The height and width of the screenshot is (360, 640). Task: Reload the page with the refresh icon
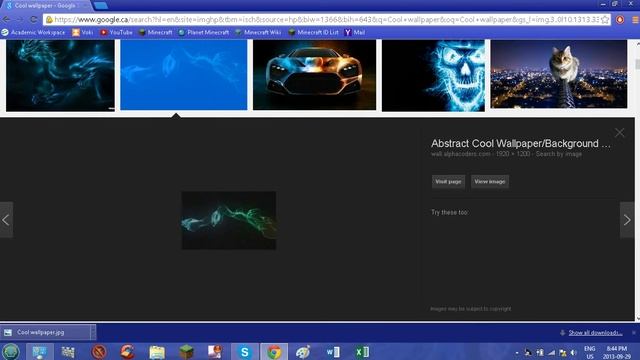pyautogui.click(x=33, y=19)
